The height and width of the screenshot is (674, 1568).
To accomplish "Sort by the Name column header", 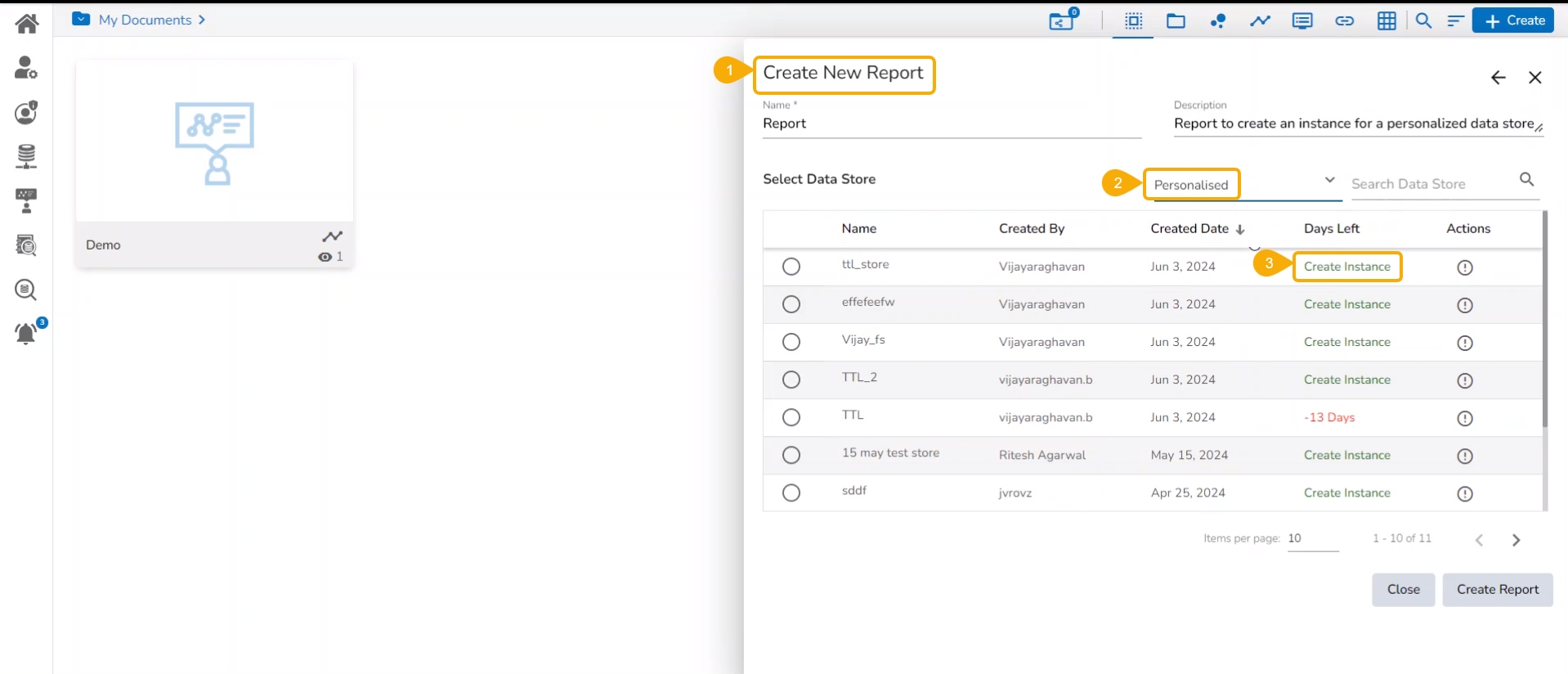I will pyautogui.click(x=858, y=229).
